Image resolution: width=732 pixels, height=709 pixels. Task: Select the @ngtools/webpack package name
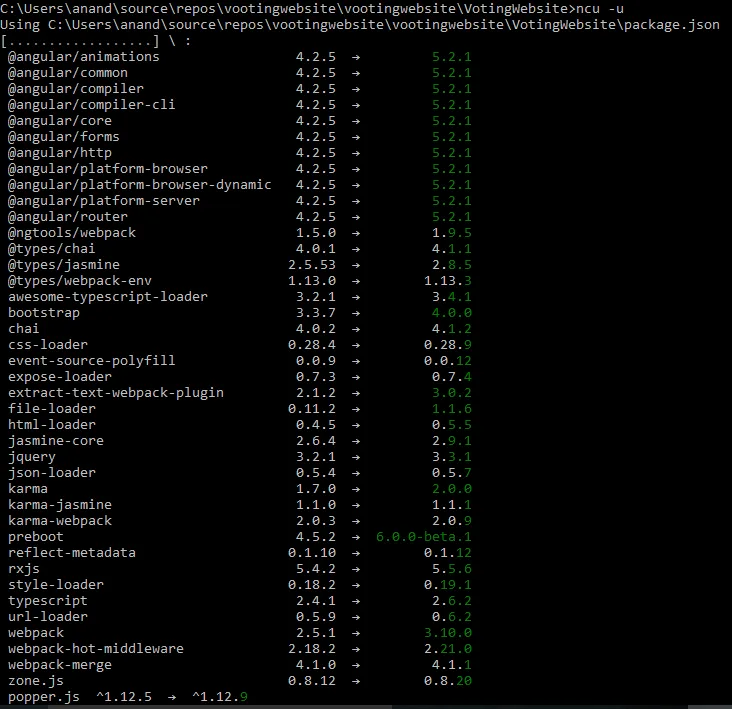[x=72, y=232]
